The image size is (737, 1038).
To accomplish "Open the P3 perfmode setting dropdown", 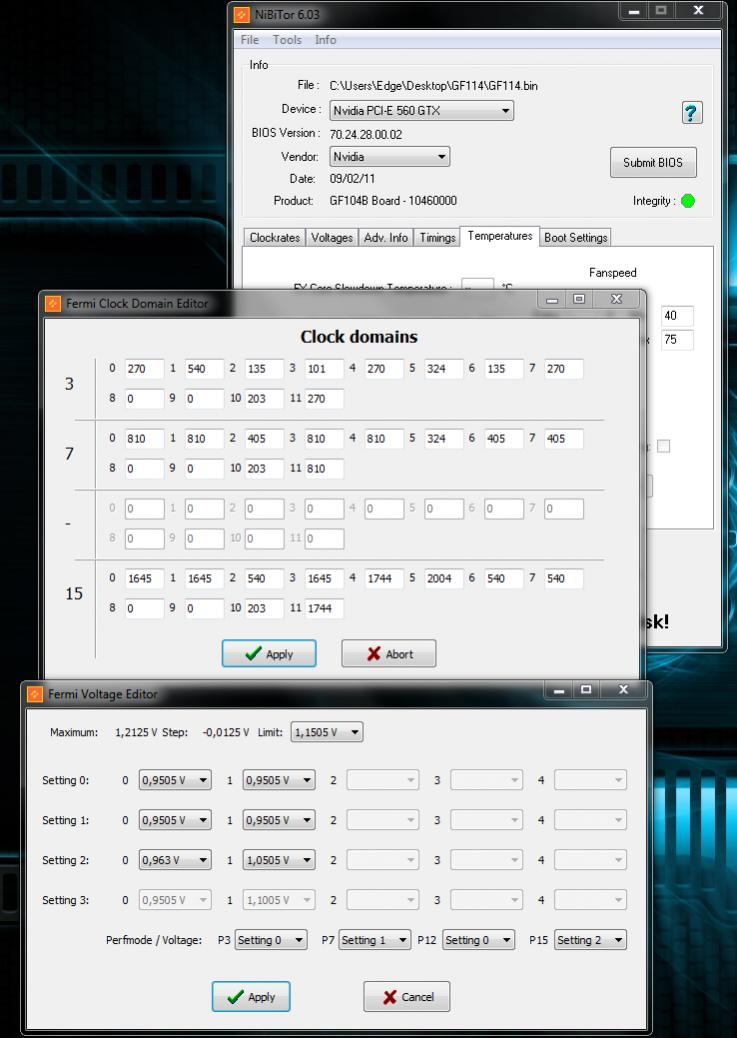I will tap(271, 940).
